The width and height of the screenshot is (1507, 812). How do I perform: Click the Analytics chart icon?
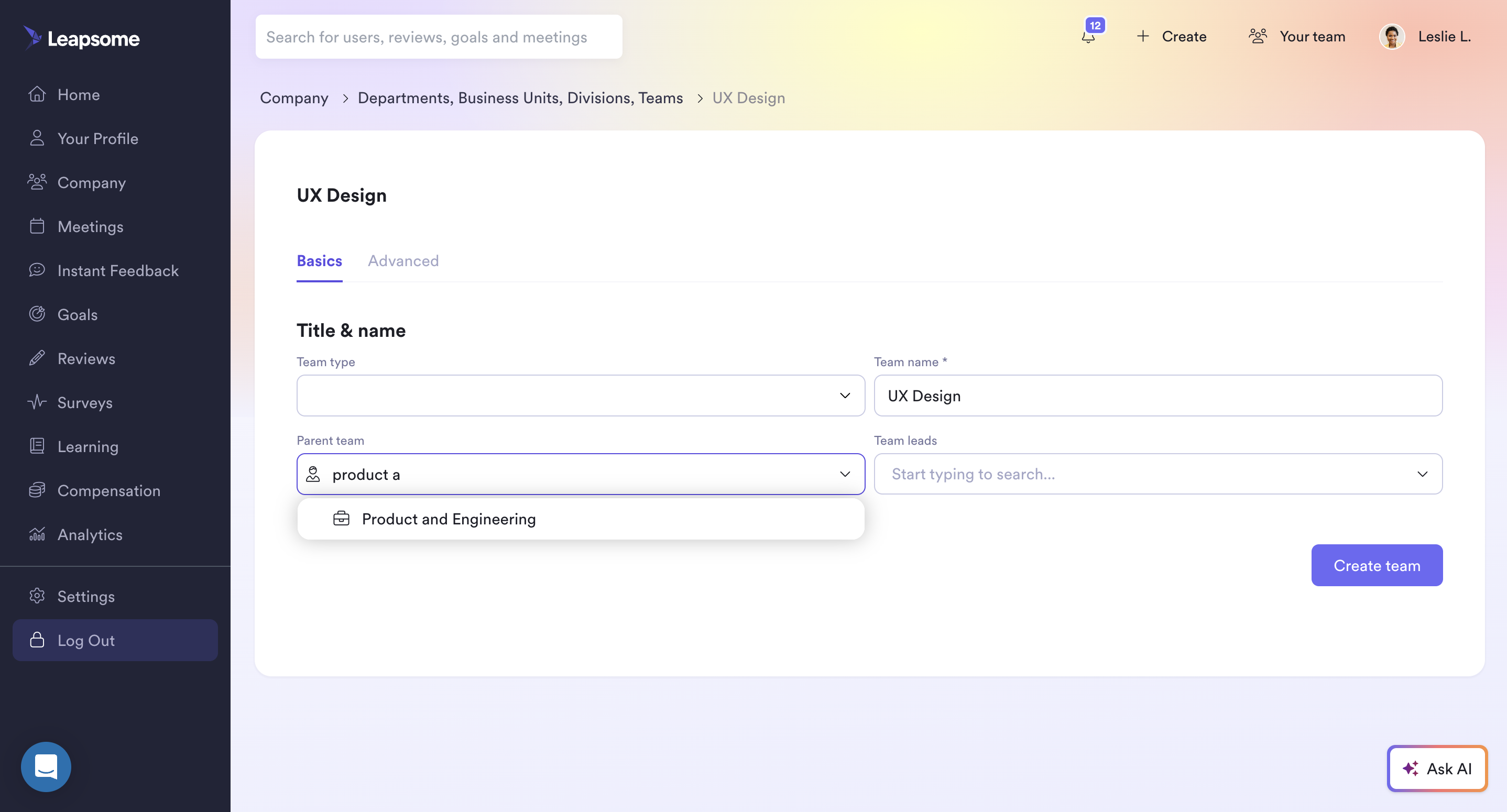tap(37, 534)
